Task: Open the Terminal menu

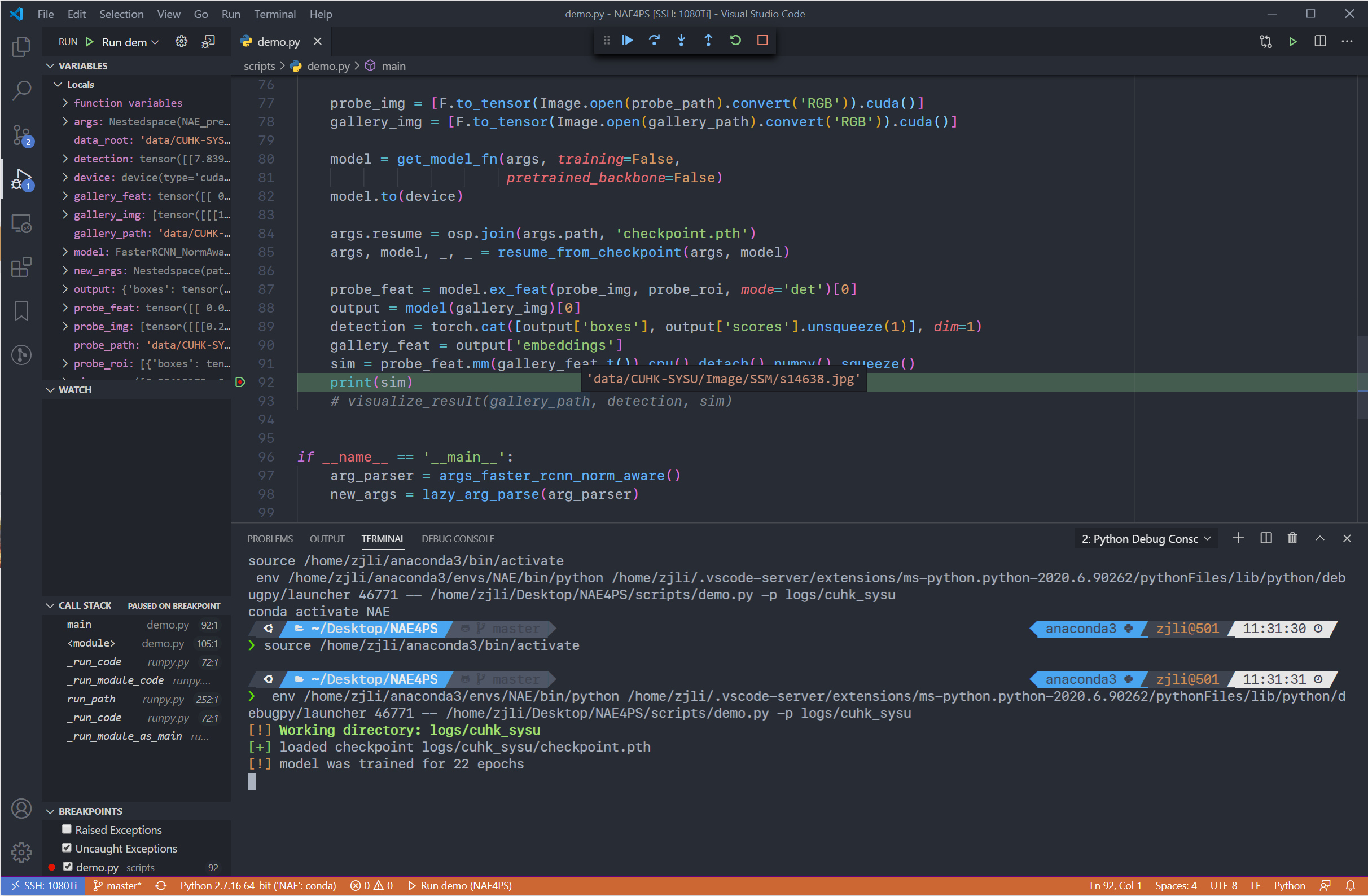Action: click(x=274, y=14)
